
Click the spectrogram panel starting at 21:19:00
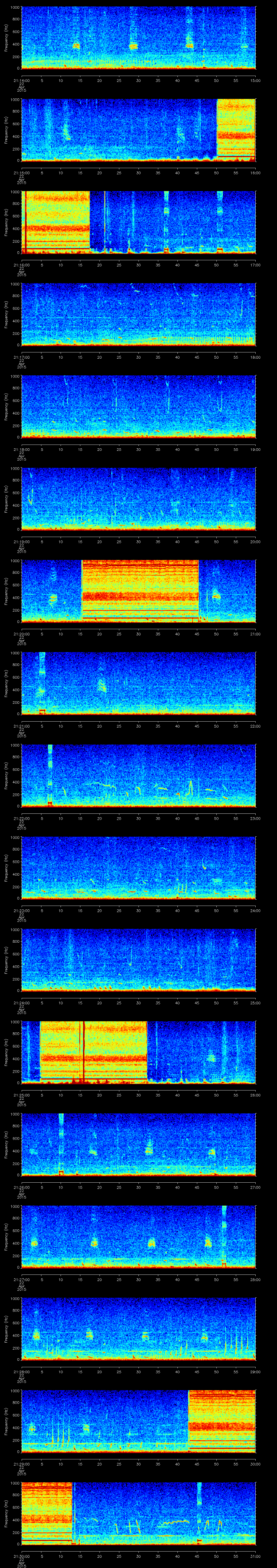(x=139, y=499)
